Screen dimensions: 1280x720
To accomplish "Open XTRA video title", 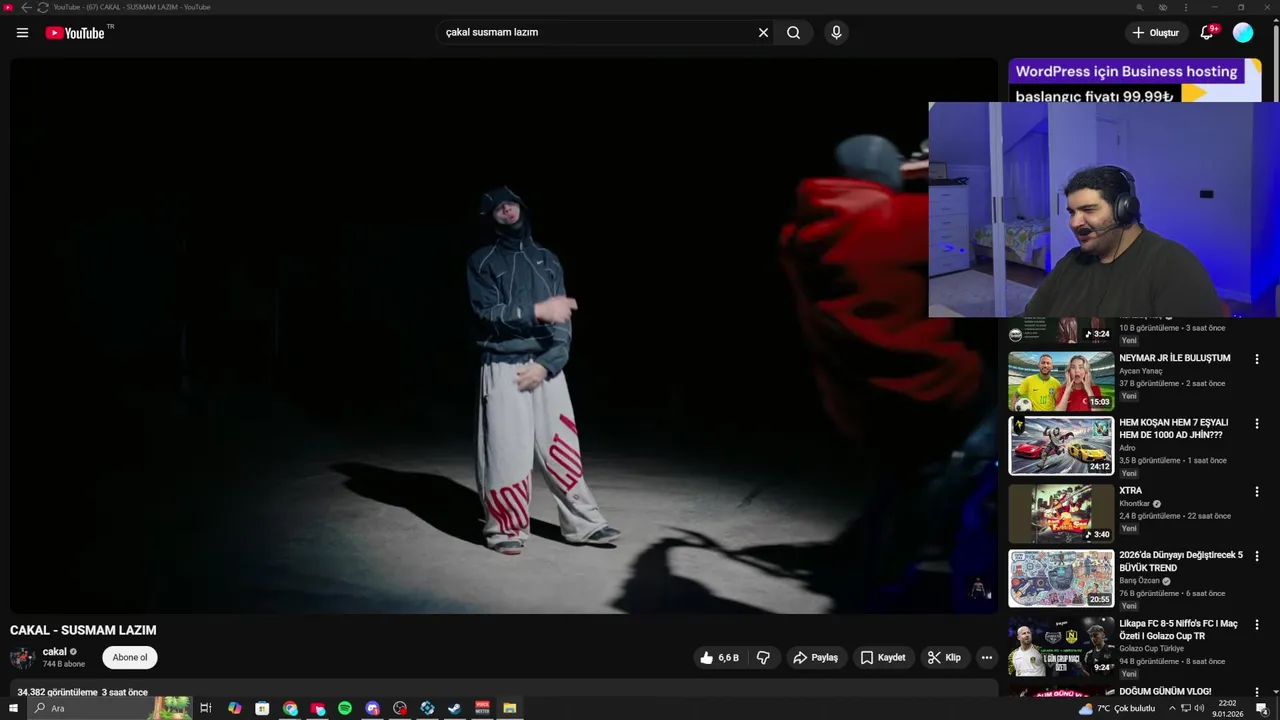I will [1131, 491].
